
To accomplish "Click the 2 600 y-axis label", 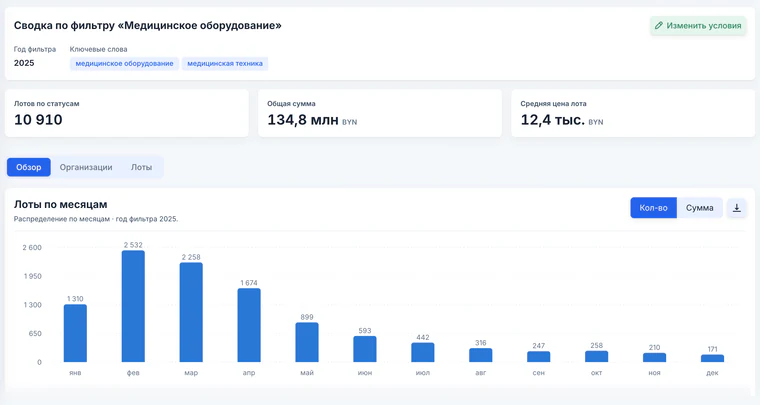I will [x=32, y=248].
